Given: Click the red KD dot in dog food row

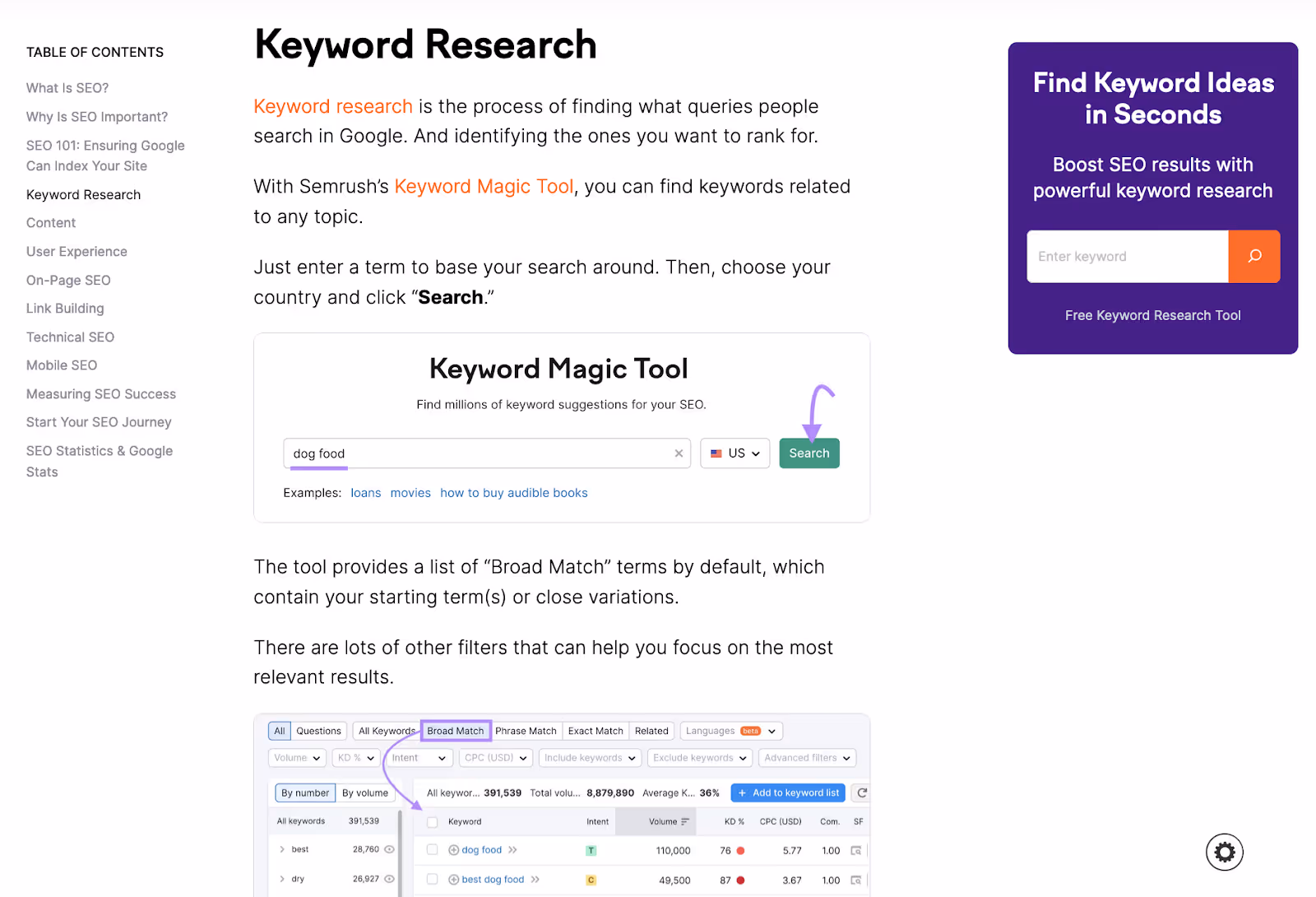Looking at the screenshot, I should tap(740, 851).
